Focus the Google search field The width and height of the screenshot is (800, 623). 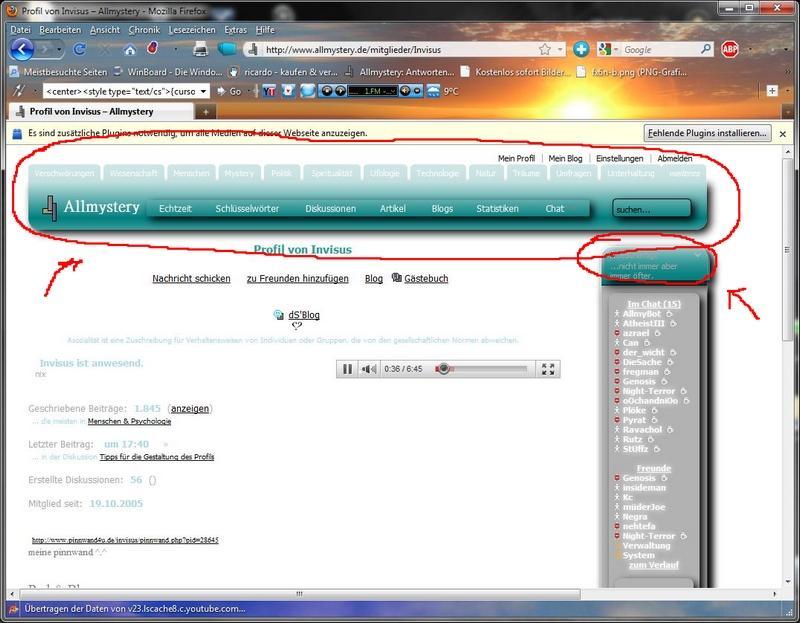660,49
